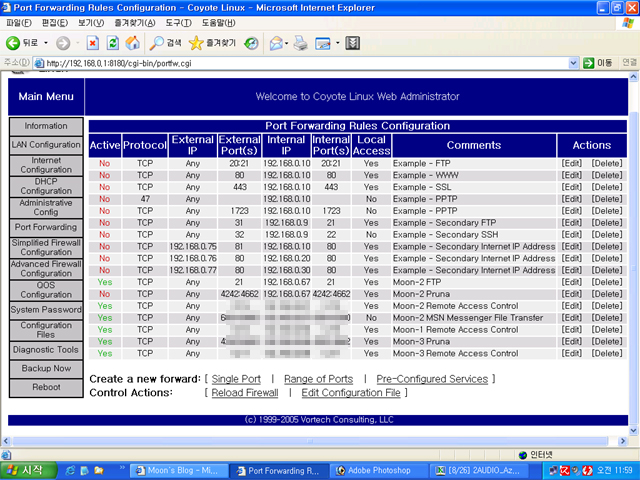Screen dimensions: 640x480
Task: Click the desktop quick launch icon
Action: coord(84,471)
